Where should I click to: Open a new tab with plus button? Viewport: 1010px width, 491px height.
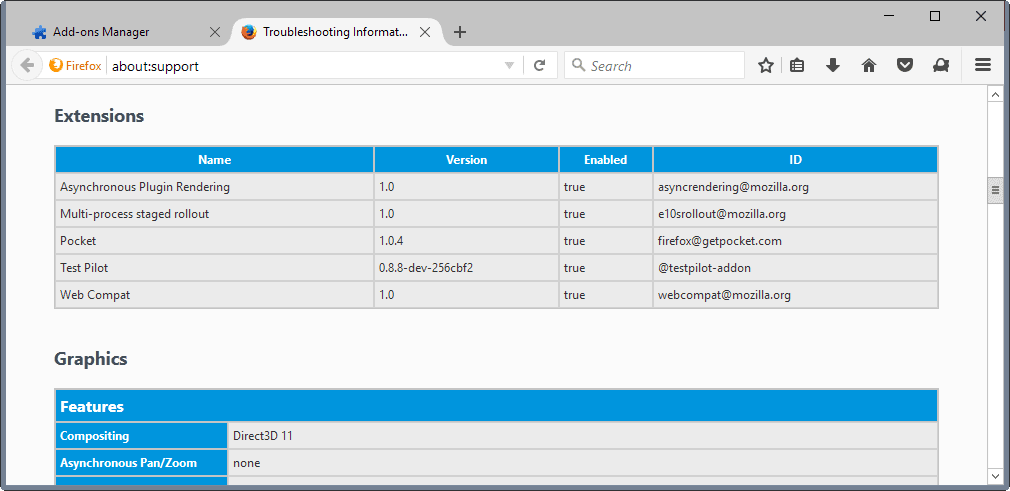(x=459, y=32)
